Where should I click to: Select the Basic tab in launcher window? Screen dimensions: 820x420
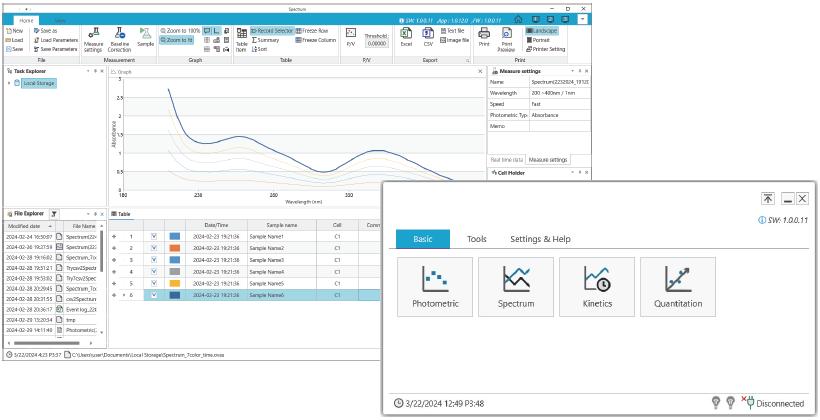[423, 239]
